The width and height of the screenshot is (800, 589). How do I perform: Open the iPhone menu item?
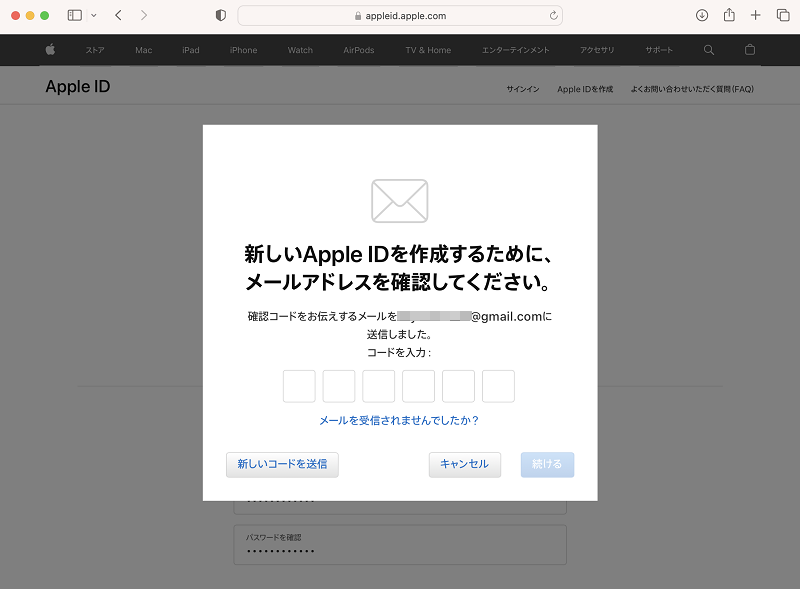pos(243,50)
